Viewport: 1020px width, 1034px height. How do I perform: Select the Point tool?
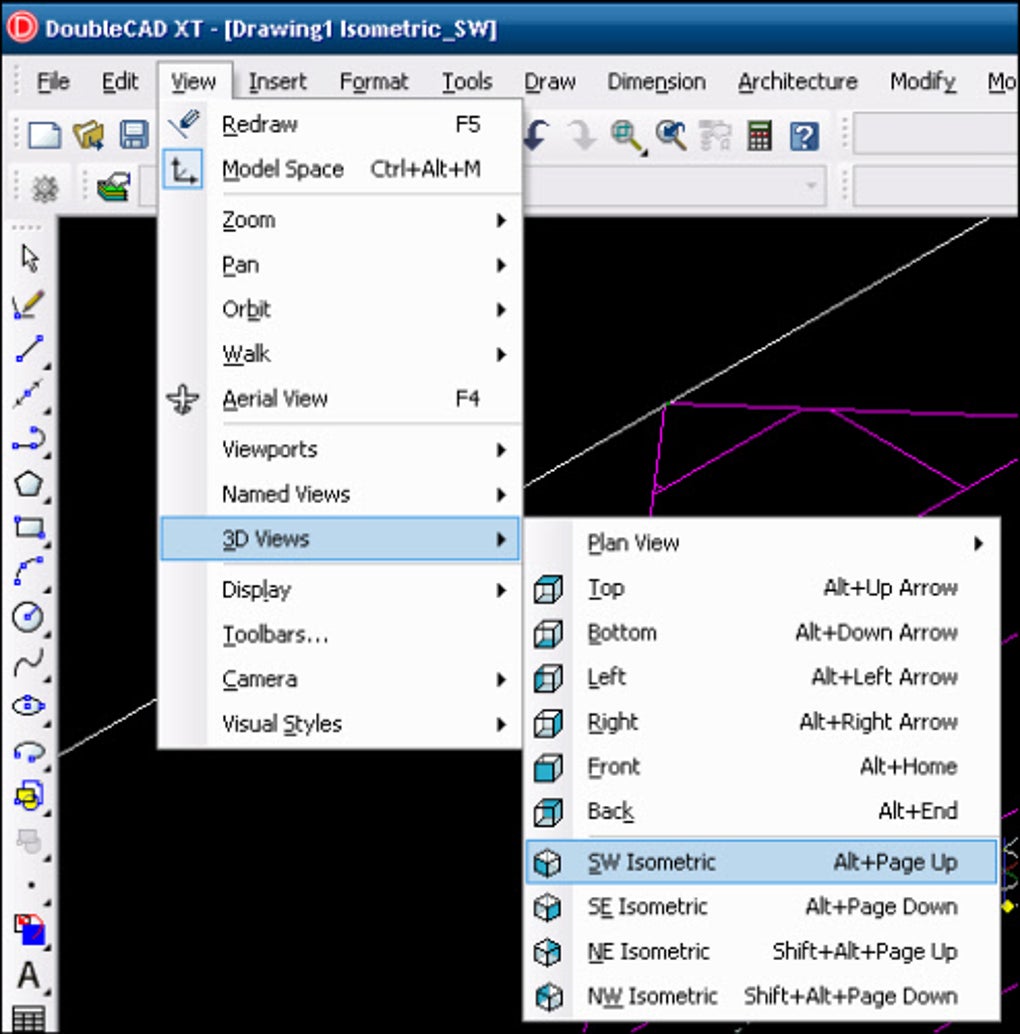coord(32,886)
